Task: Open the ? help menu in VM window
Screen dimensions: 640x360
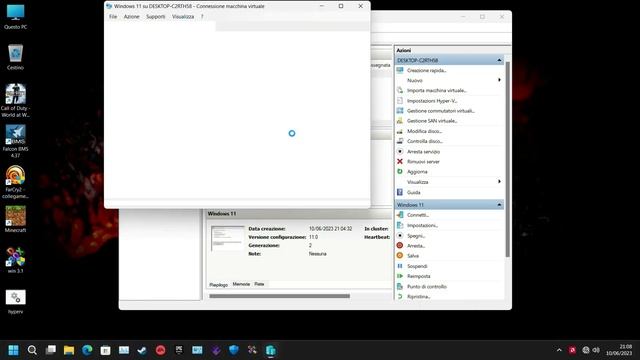Action: pyautogui.click(x=202, y=17)
